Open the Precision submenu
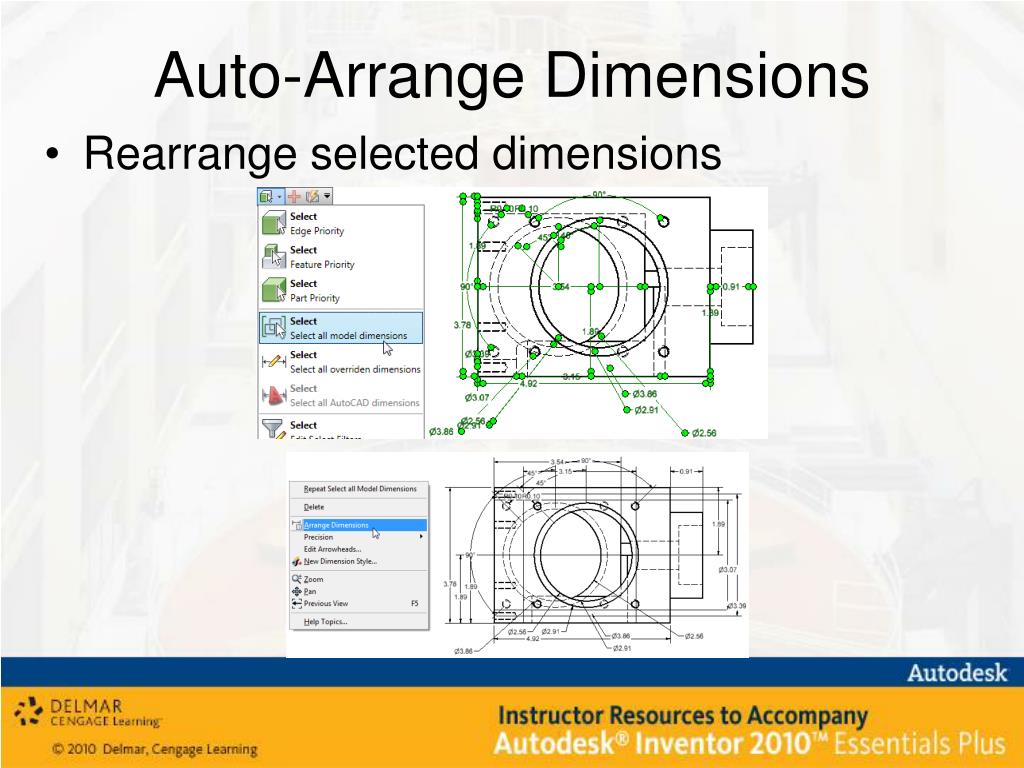This screenshot has height=768, width=1024. (x=360, y=537)
